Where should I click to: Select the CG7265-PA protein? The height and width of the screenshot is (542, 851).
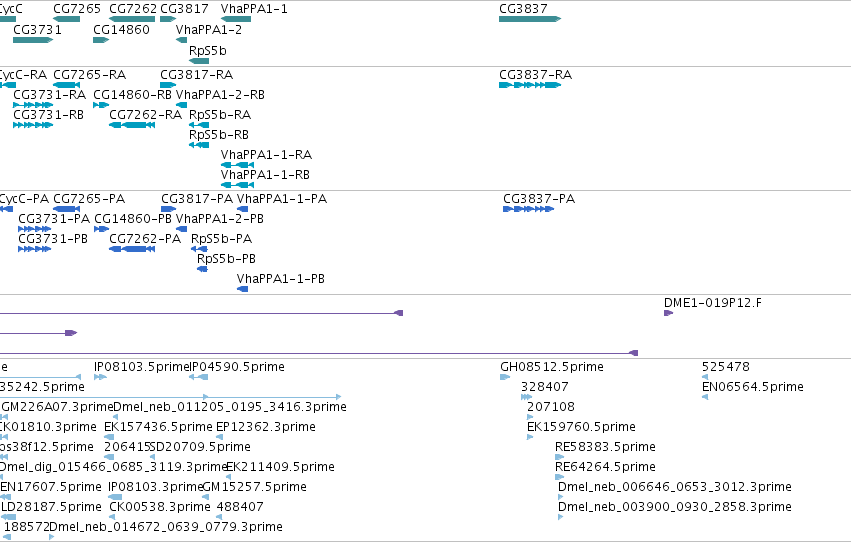pyautogui.click(x=67, y=209)
